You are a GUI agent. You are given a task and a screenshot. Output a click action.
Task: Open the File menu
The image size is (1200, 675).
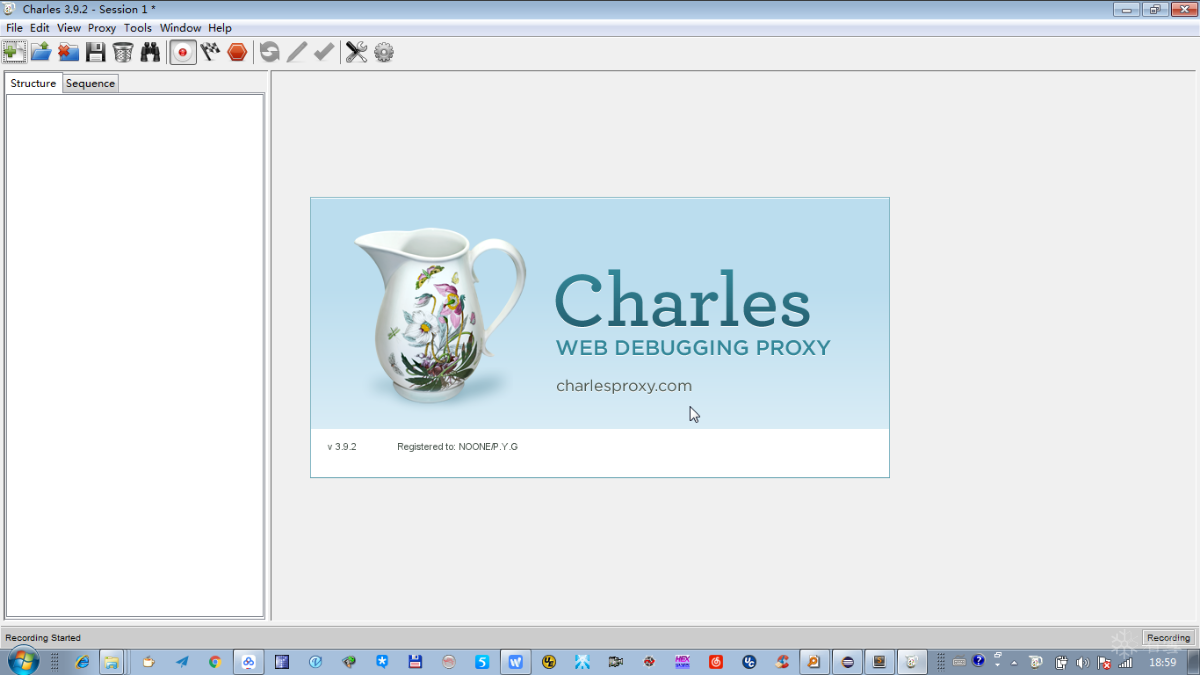(x=14, y=28)
